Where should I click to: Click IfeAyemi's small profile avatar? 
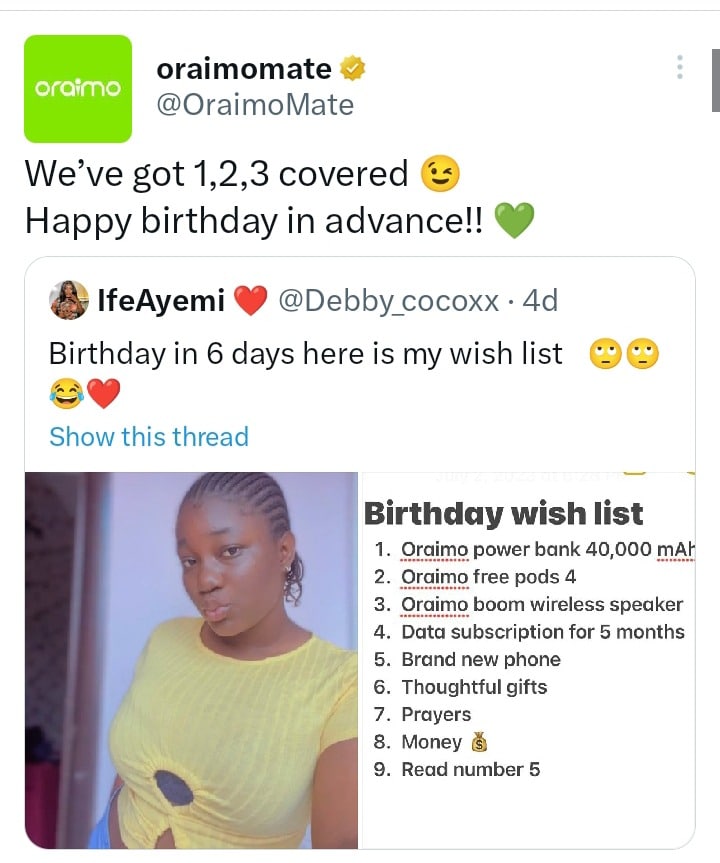click(x=69, y=300)
